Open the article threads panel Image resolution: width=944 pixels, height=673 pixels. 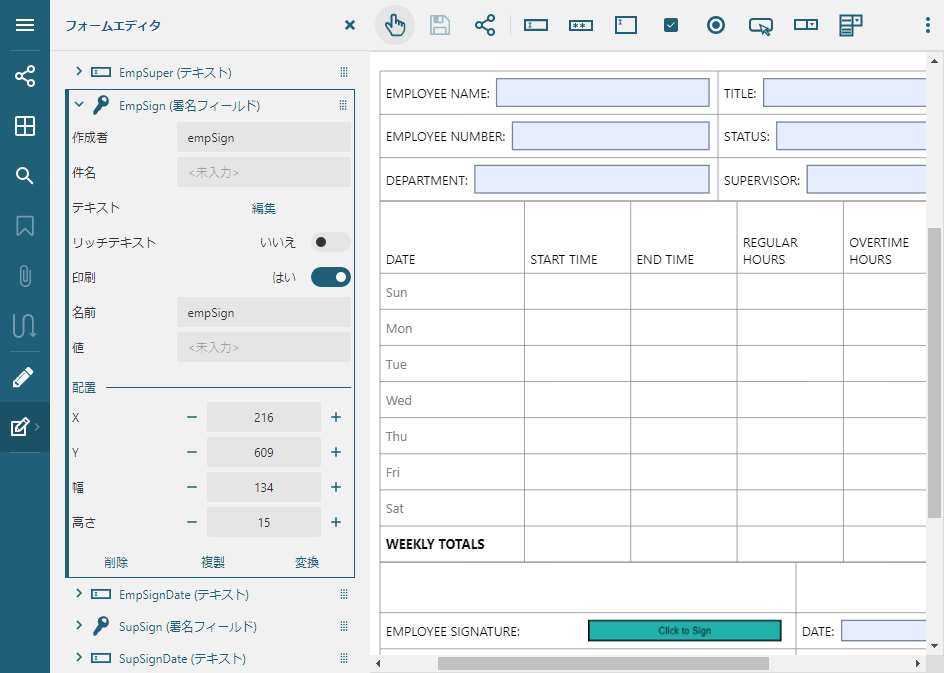coord(25,326)
